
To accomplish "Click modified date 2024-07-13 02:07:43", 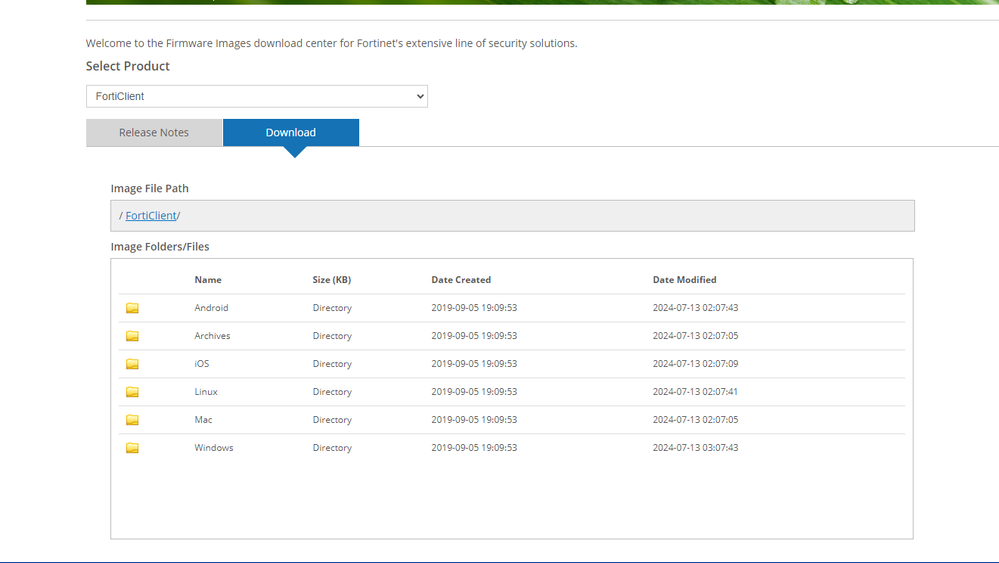I will click(695, 308).
